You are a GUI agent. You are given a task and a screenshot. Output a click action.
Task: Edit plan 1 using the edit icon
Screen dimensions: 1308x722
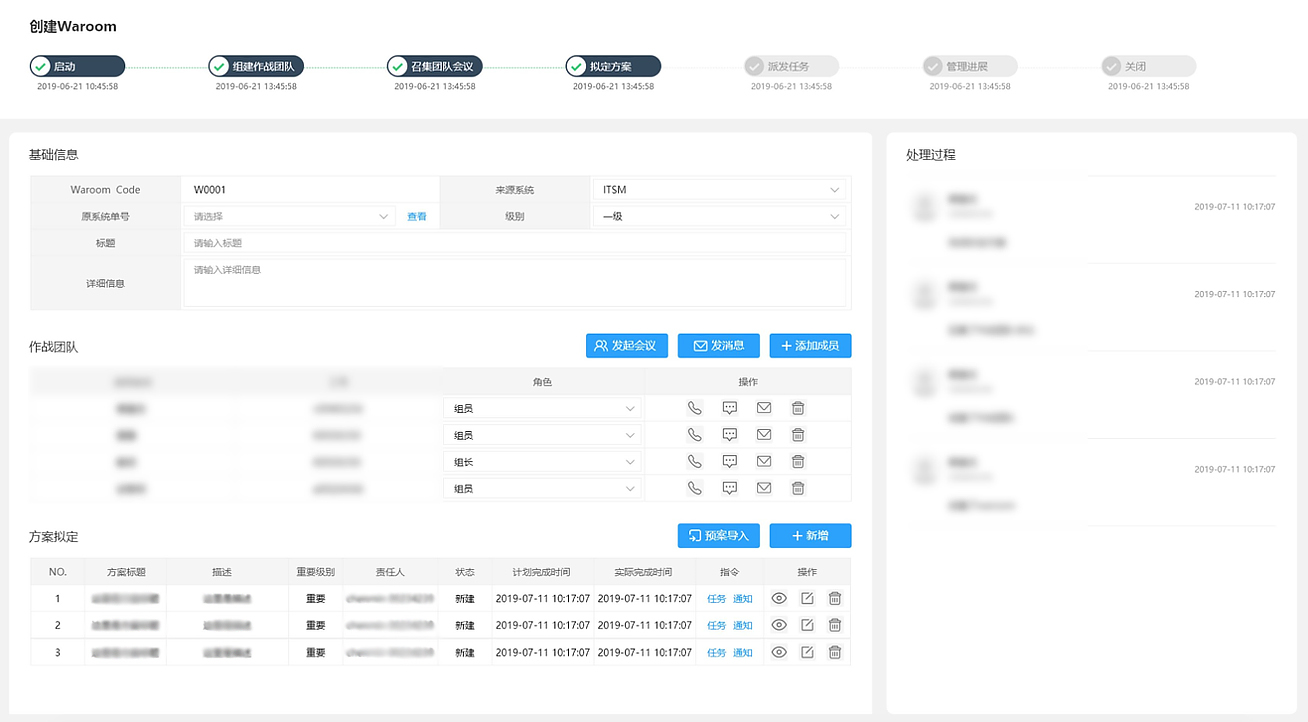[x=807, y=598]
